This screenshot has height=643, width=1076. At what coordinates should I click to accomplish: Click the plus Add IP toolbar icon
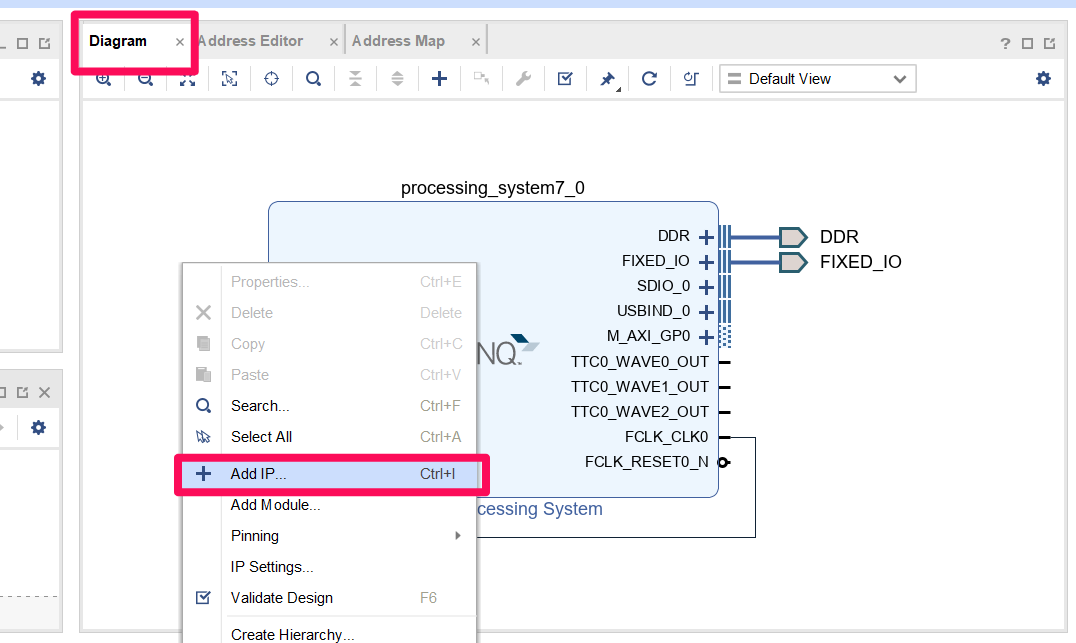point(439,79)
